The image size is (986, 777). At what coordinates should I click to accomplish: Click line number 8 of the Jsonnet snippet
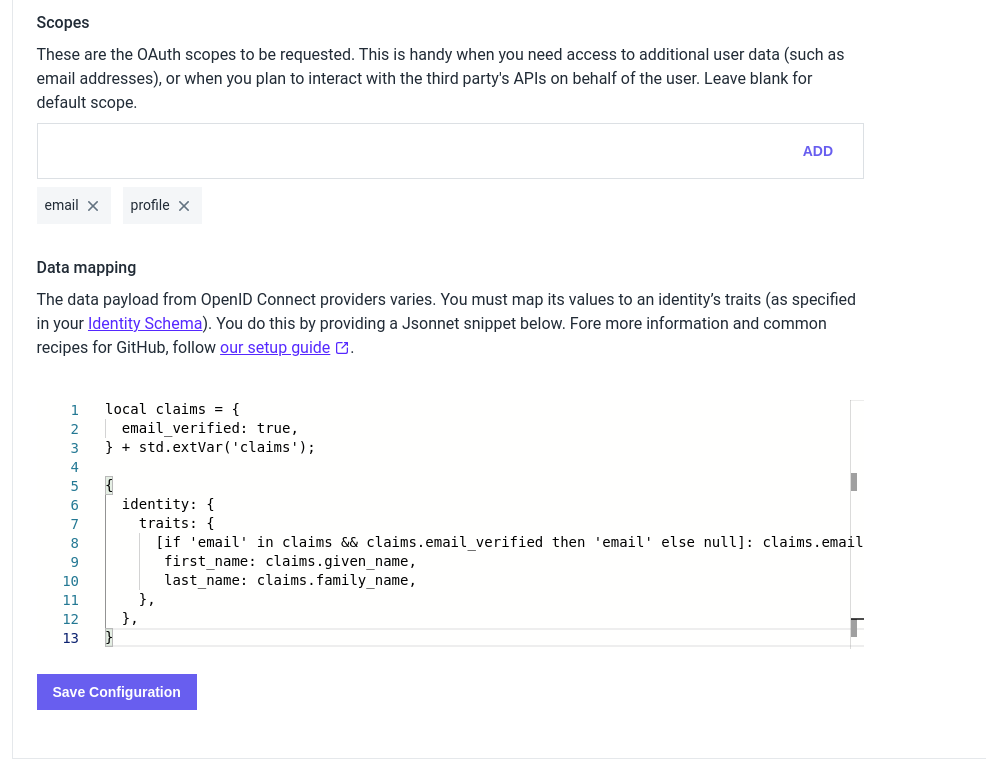74,542
